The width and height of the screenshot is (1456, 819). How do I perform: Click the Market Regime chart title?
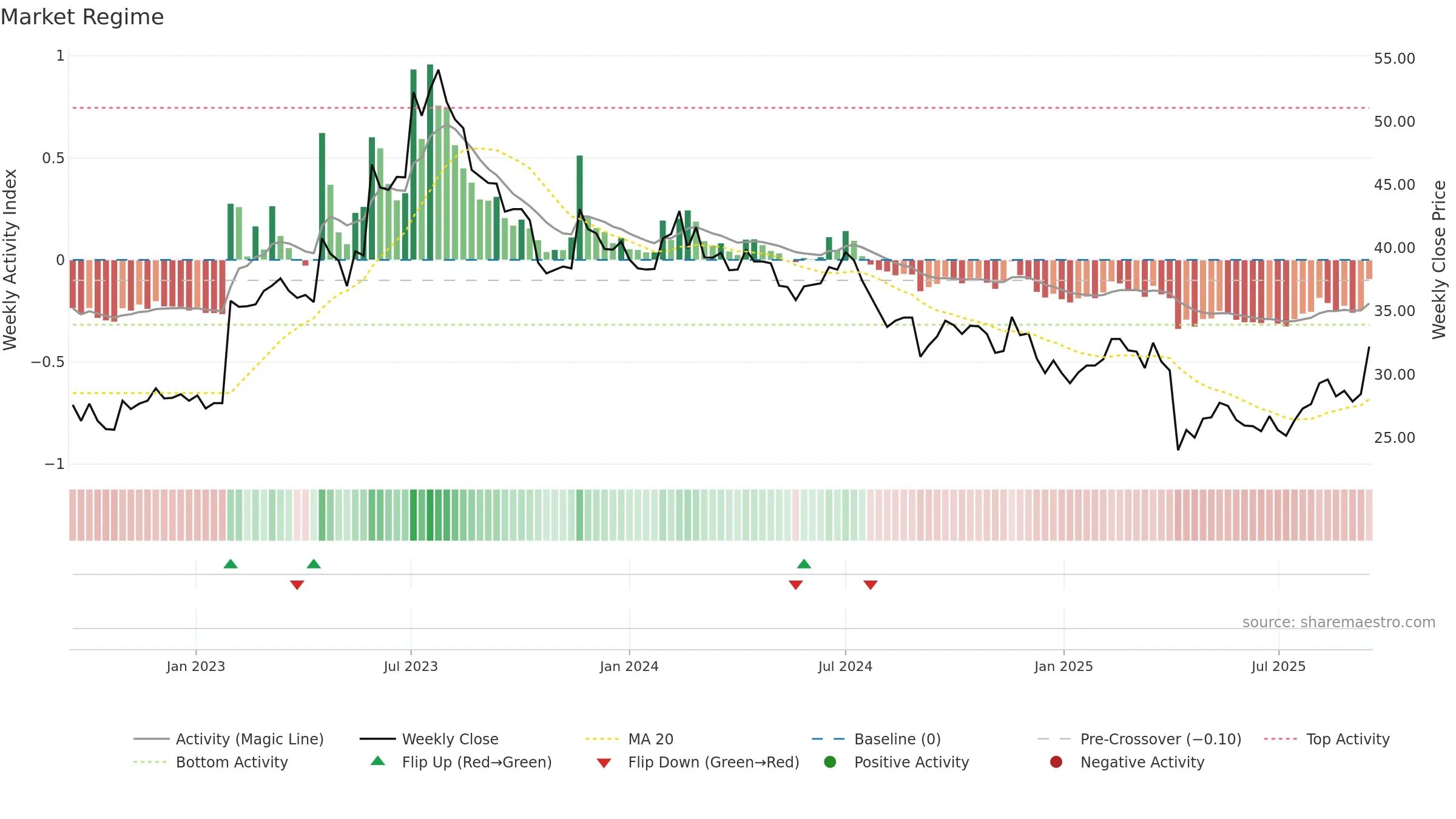(x=83, y=17)
